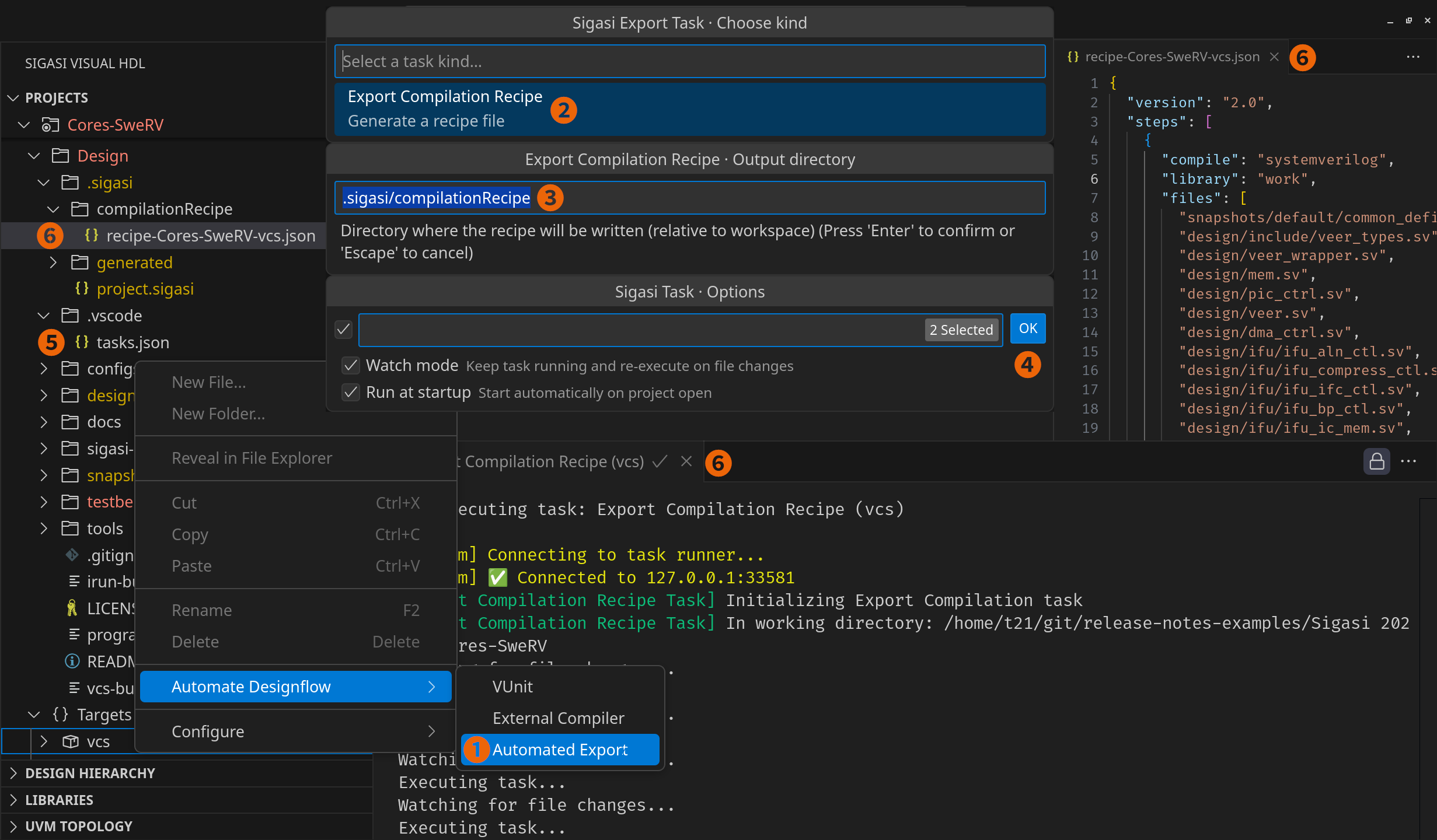Viewport: 1437px width, 840px height.
Task: Click the README info icon
Action: click(x=72, y=661)
